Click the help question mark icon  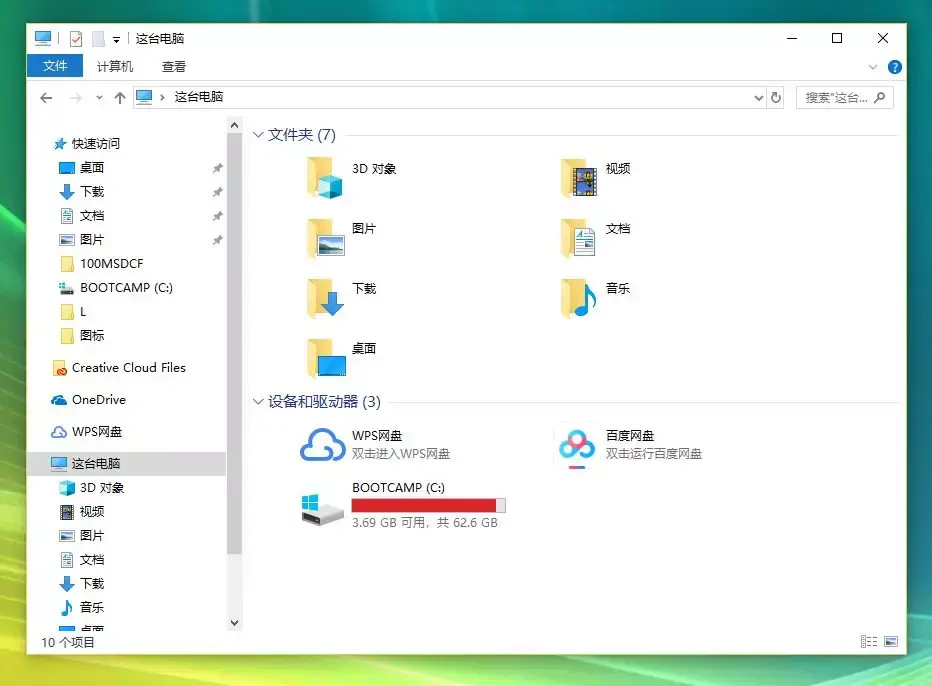pyautogui.click(x=895, y=67)
